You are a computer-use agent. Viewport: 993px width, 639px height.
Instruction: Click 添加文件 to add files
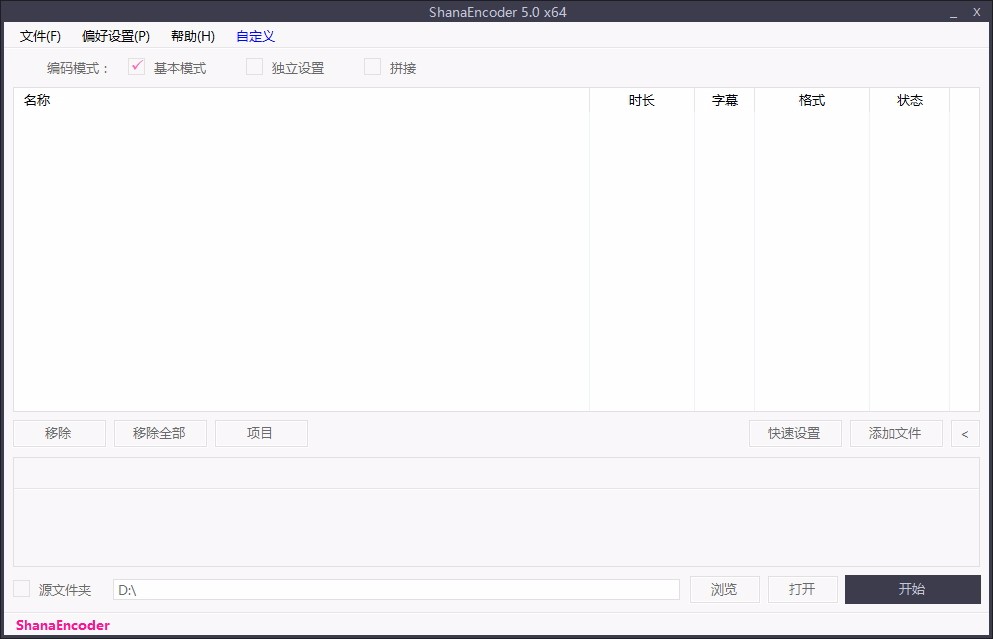tap(896, 433)
